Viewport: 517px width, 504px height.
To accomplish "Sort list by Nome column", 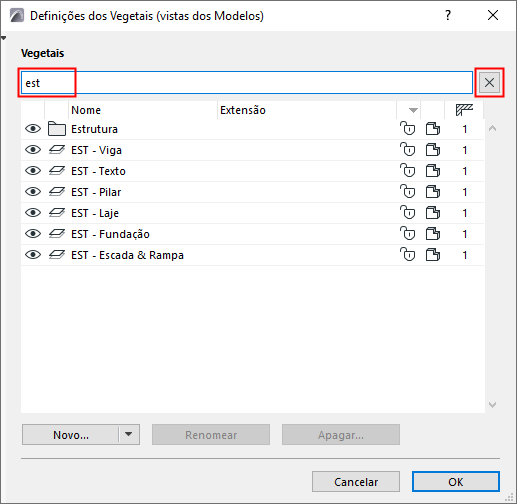I will point(143,110).
